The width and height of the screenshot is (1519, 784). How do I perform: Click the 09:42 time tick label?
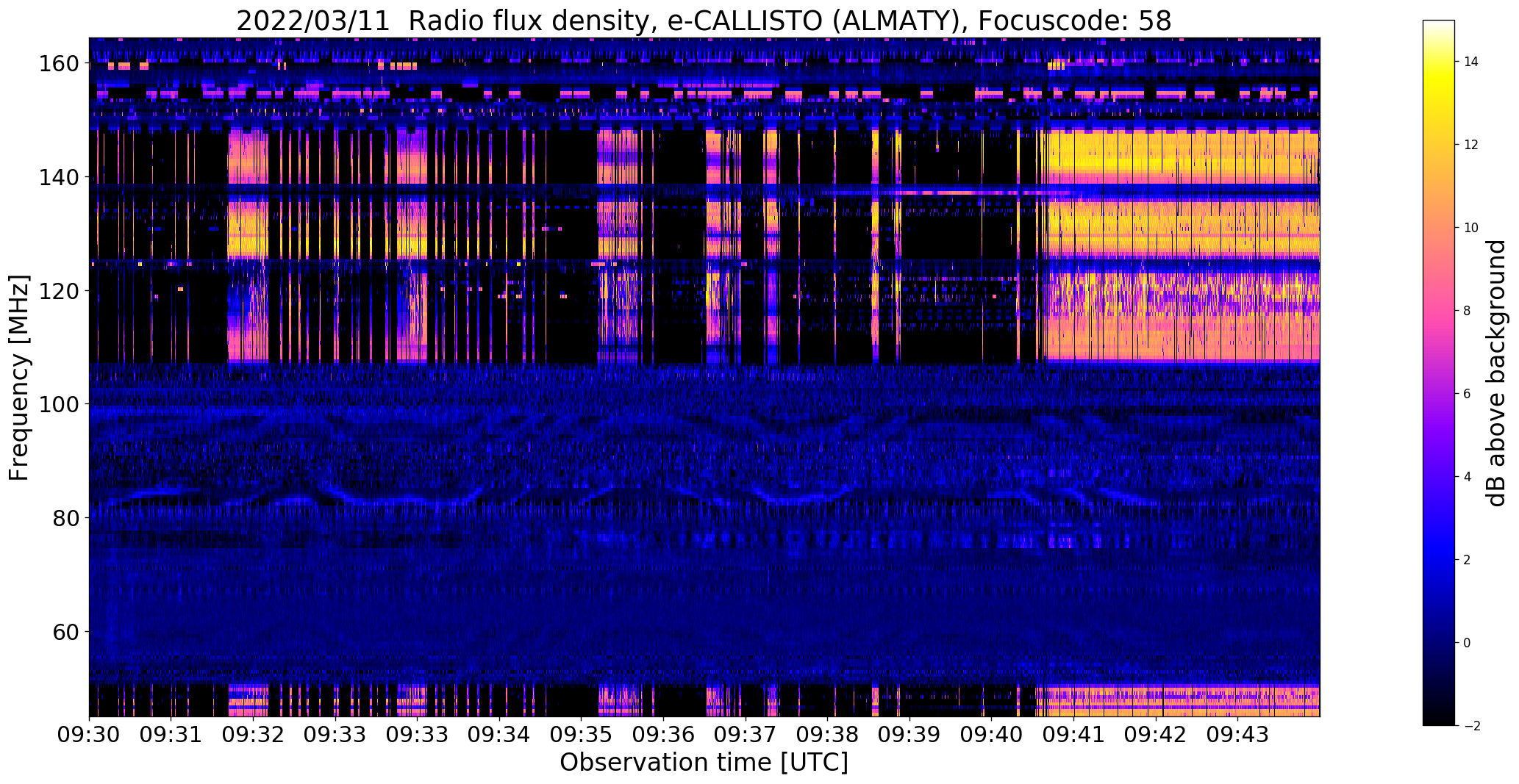[1157, 733]
